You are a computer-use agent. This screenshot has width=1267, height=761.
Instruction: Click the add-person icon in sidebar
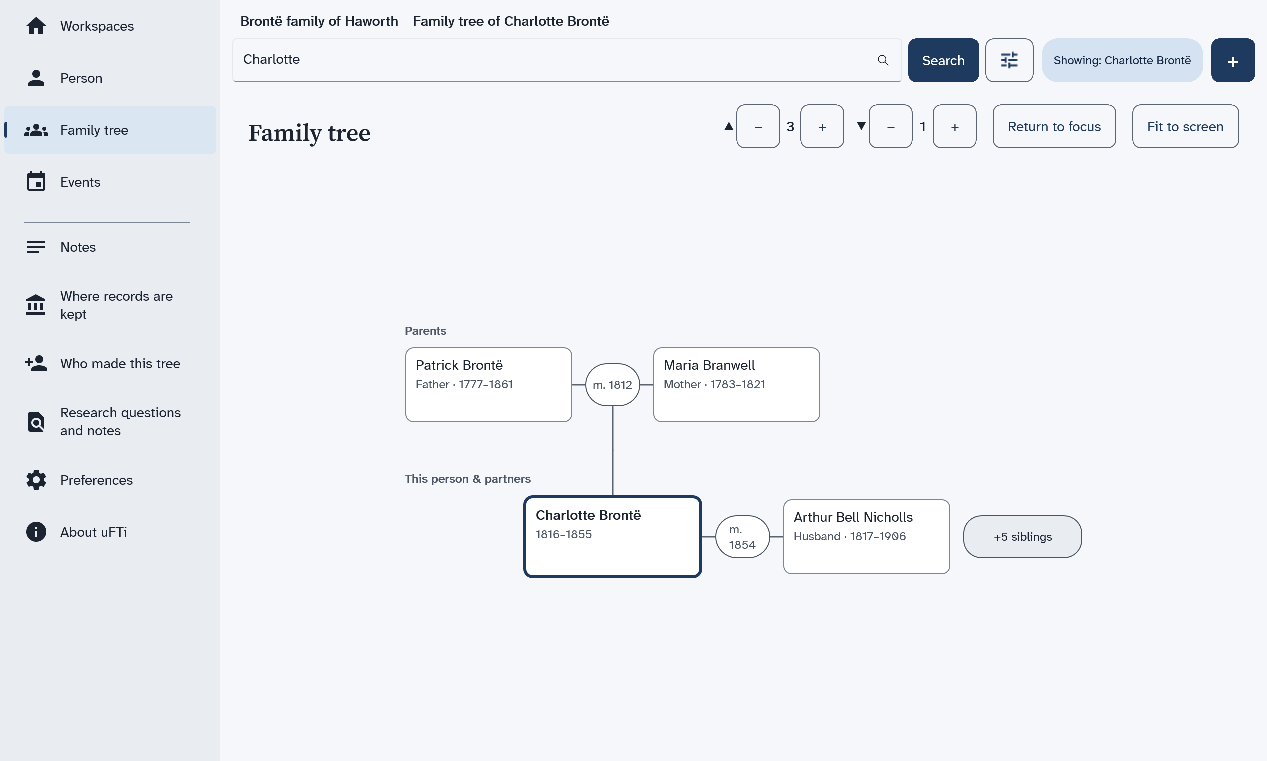coord(36,364)
